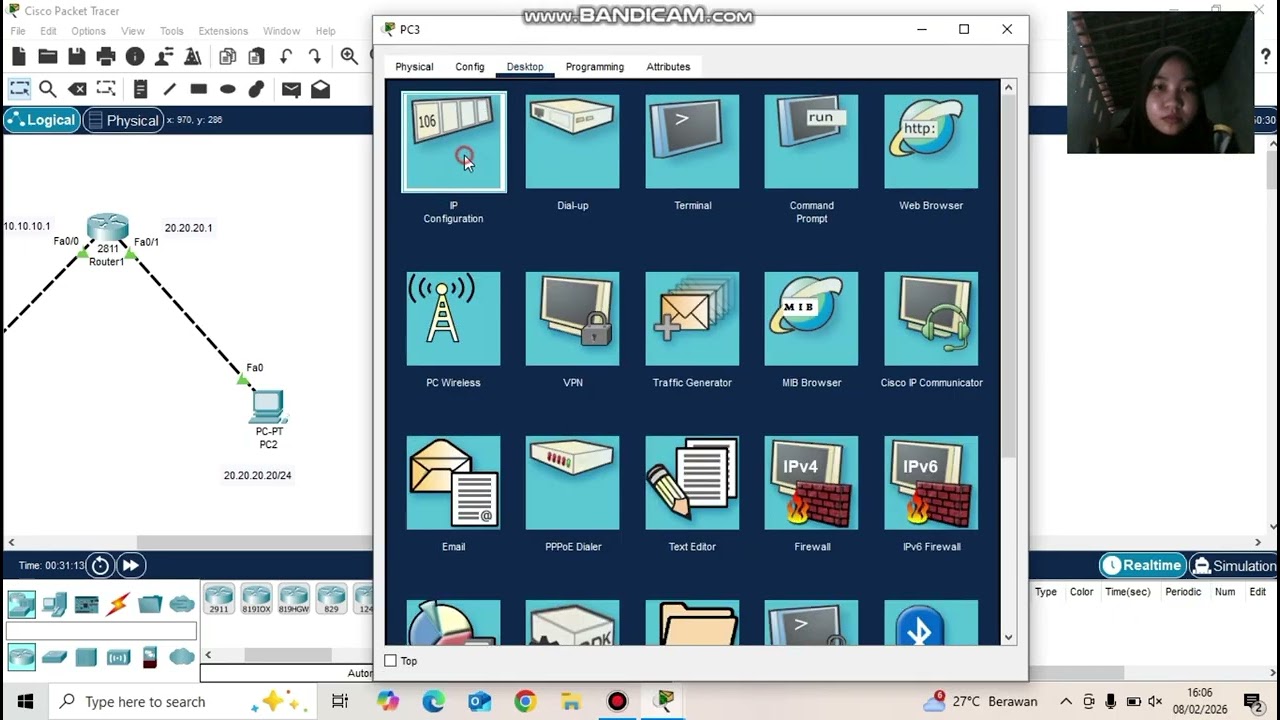
Task: Click the Windows Start button
Action: [25, 701]
